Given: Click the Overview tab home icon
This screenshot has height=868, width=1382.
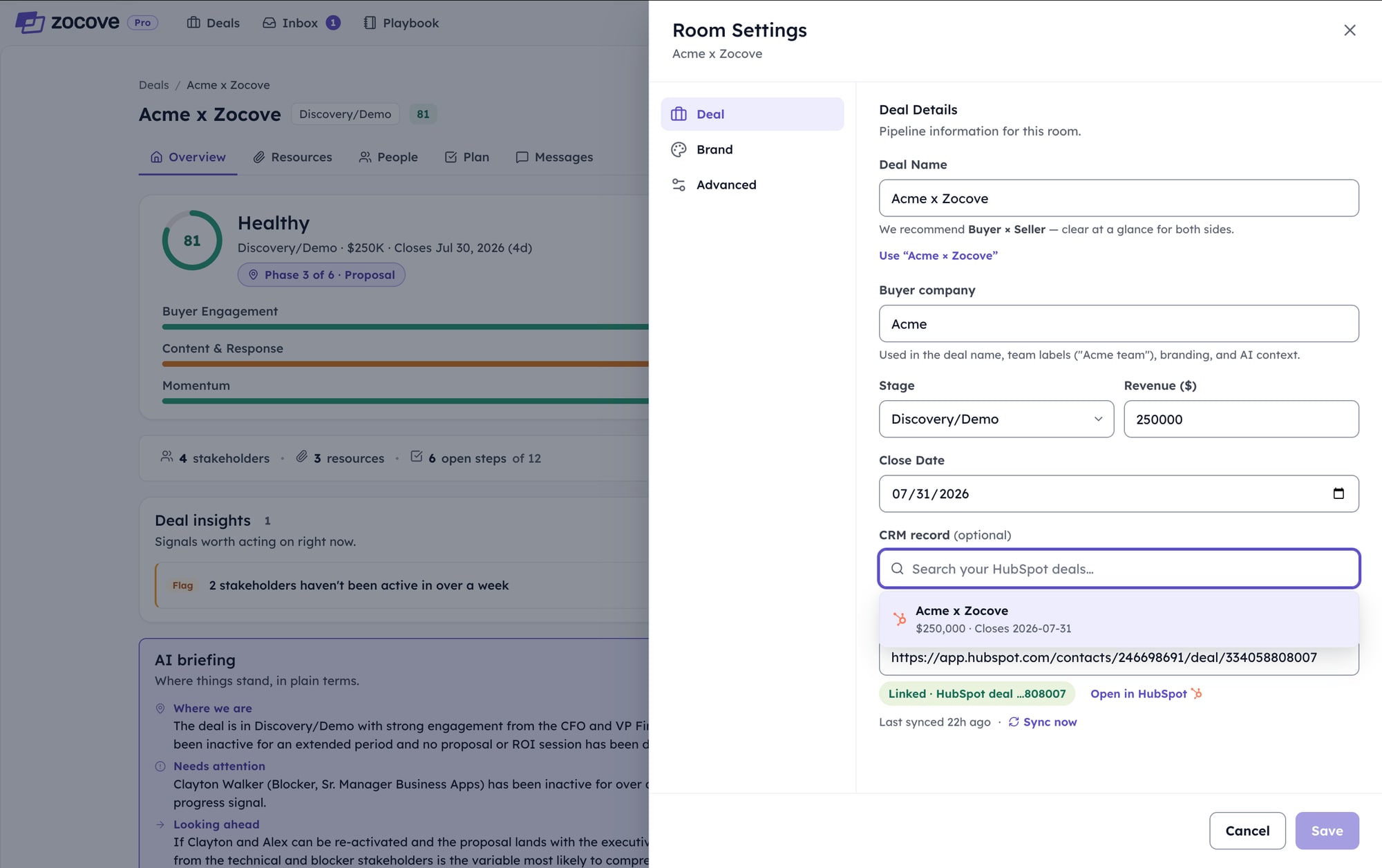Looking at the screenshot, I should (x=157, y=157).
